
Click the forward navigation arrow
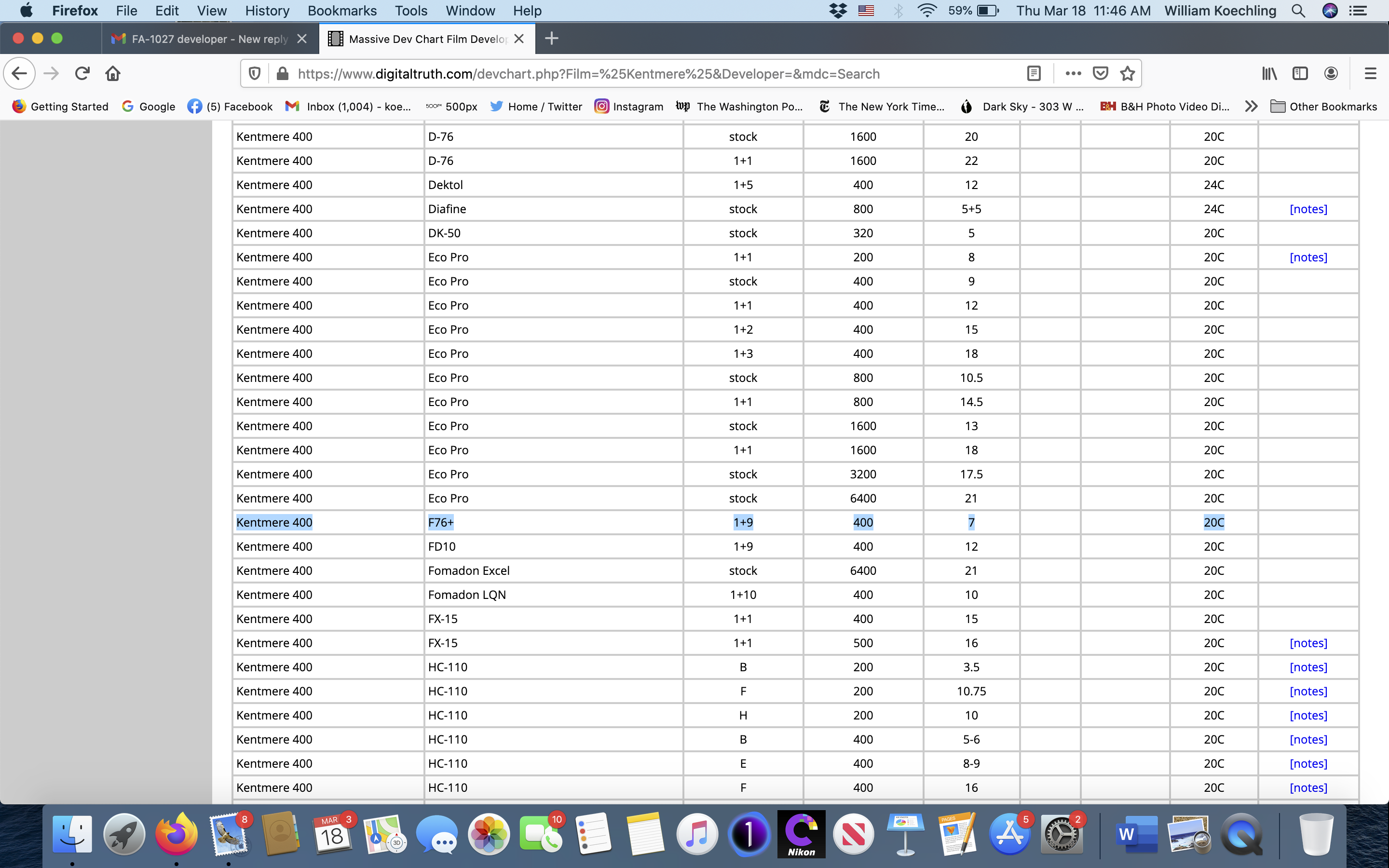51,73
